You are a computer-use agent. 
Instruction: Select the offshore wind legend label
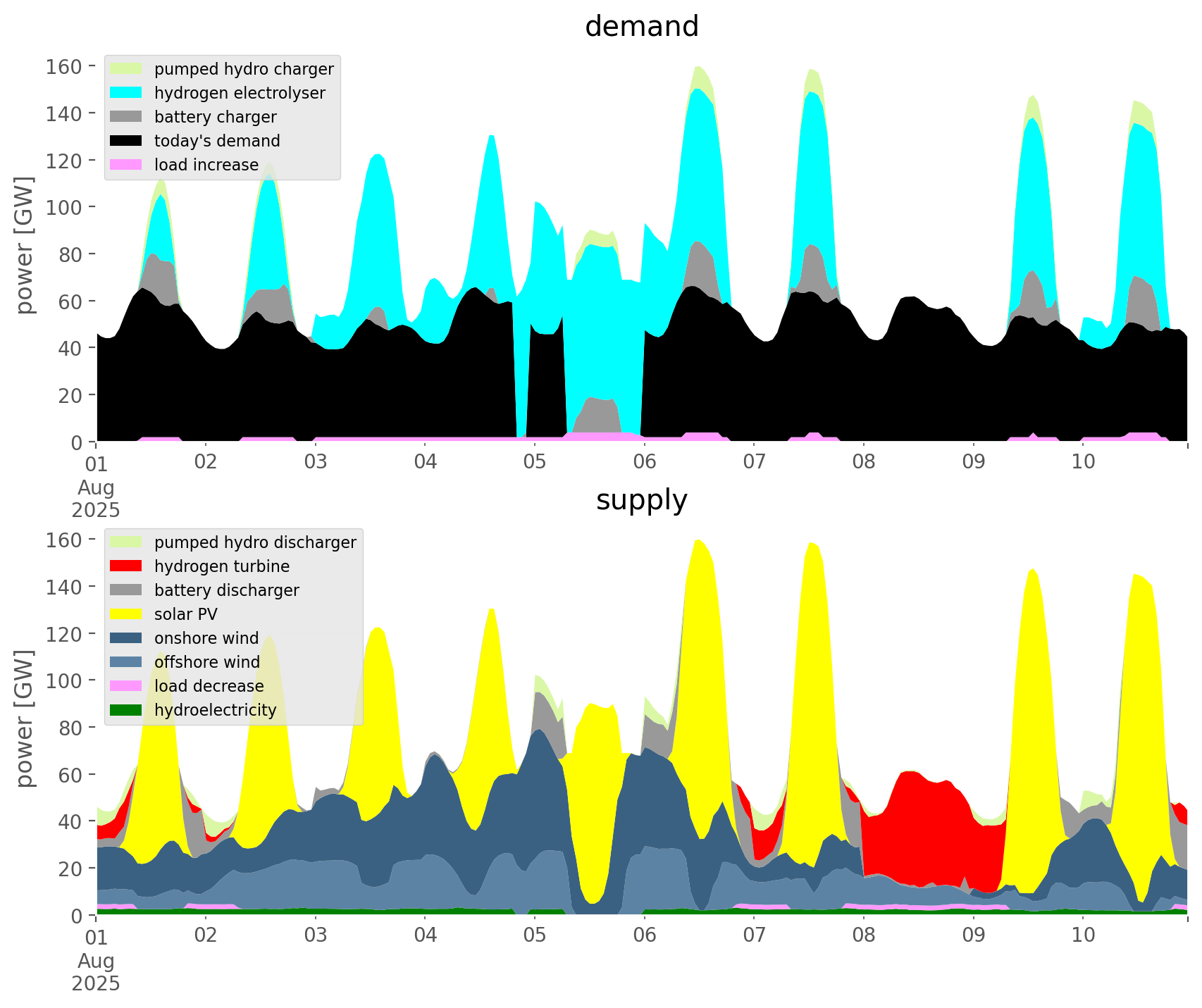[x=207, y=662]
